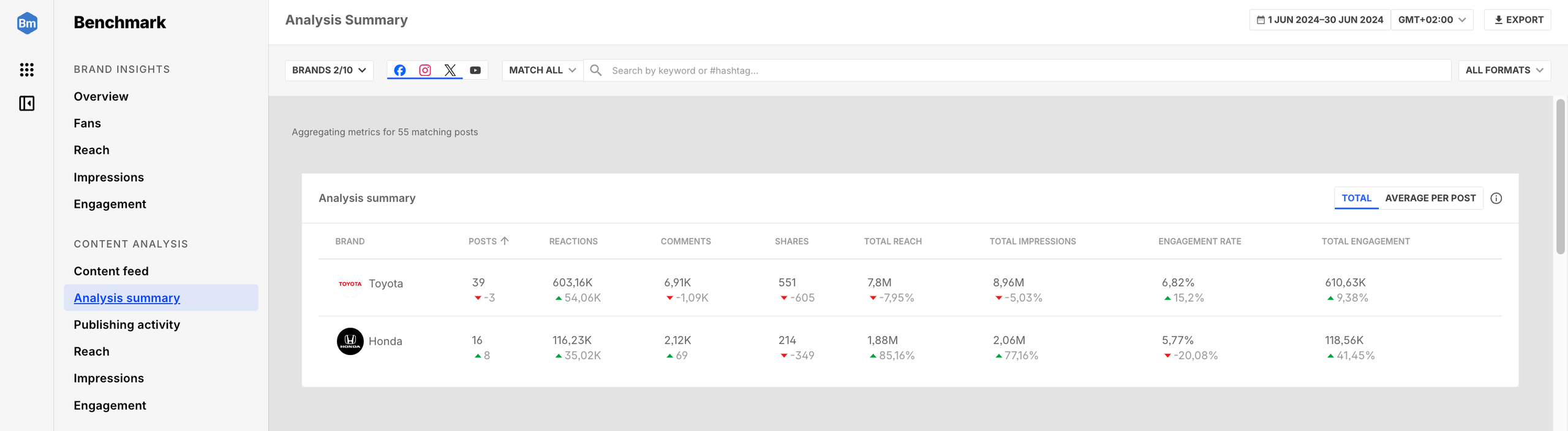Click the Shares column header

click(x=791, y=242)
